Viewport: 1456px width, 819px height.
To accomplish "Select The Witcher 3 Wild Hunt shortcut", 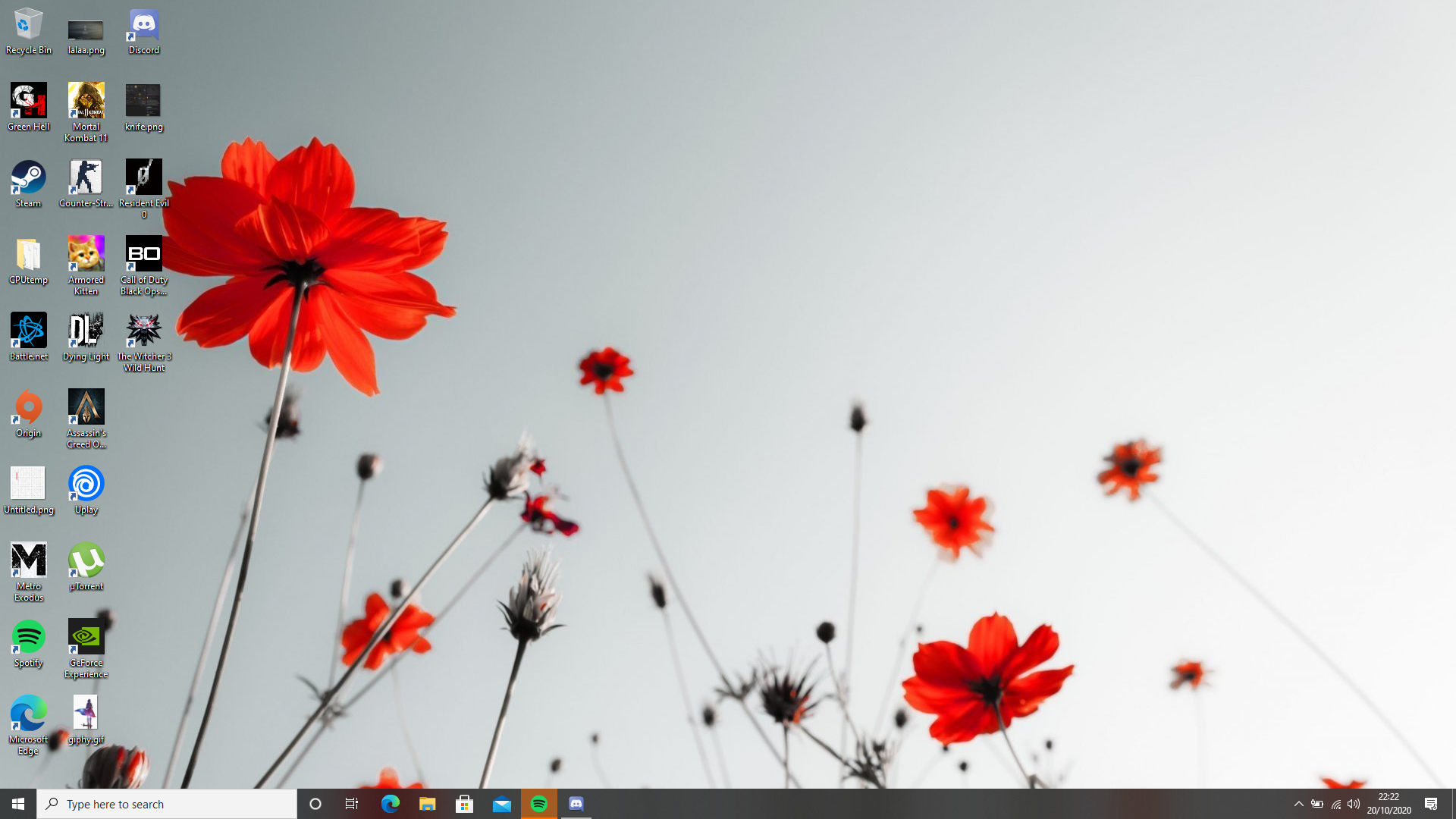I will (143, 342).
